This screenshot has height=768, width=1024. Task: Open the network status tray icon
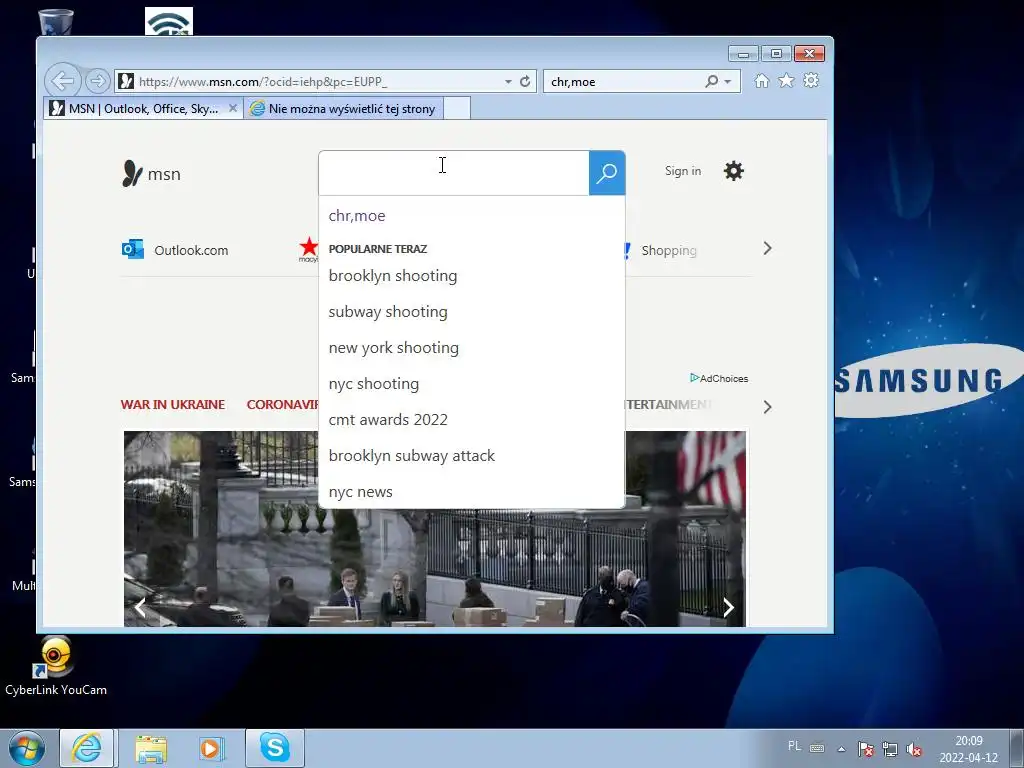coord(889,749)
